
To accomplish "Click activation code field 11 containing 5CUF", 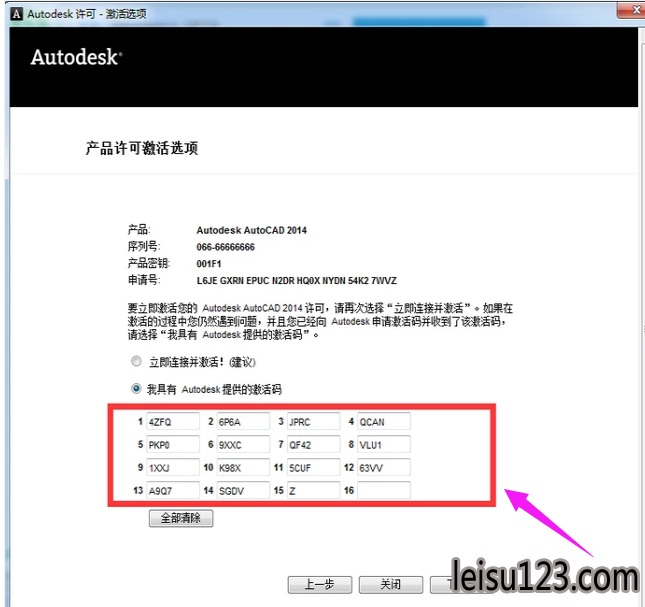I will [x=313, y=468].
